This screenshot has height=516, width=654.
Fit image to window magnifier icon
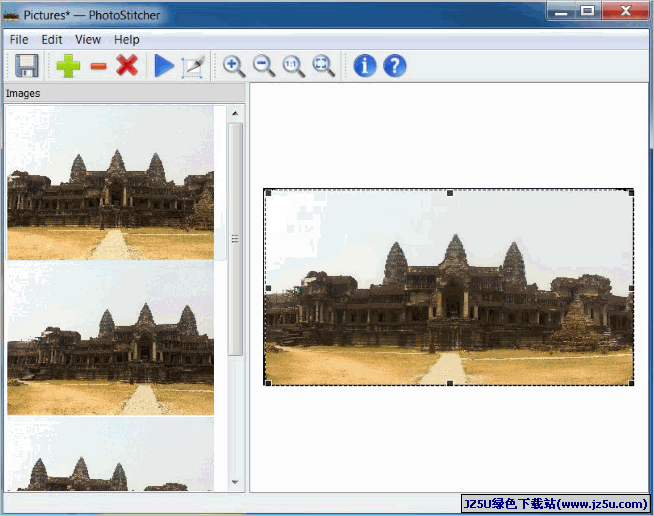tap(324, 66)
